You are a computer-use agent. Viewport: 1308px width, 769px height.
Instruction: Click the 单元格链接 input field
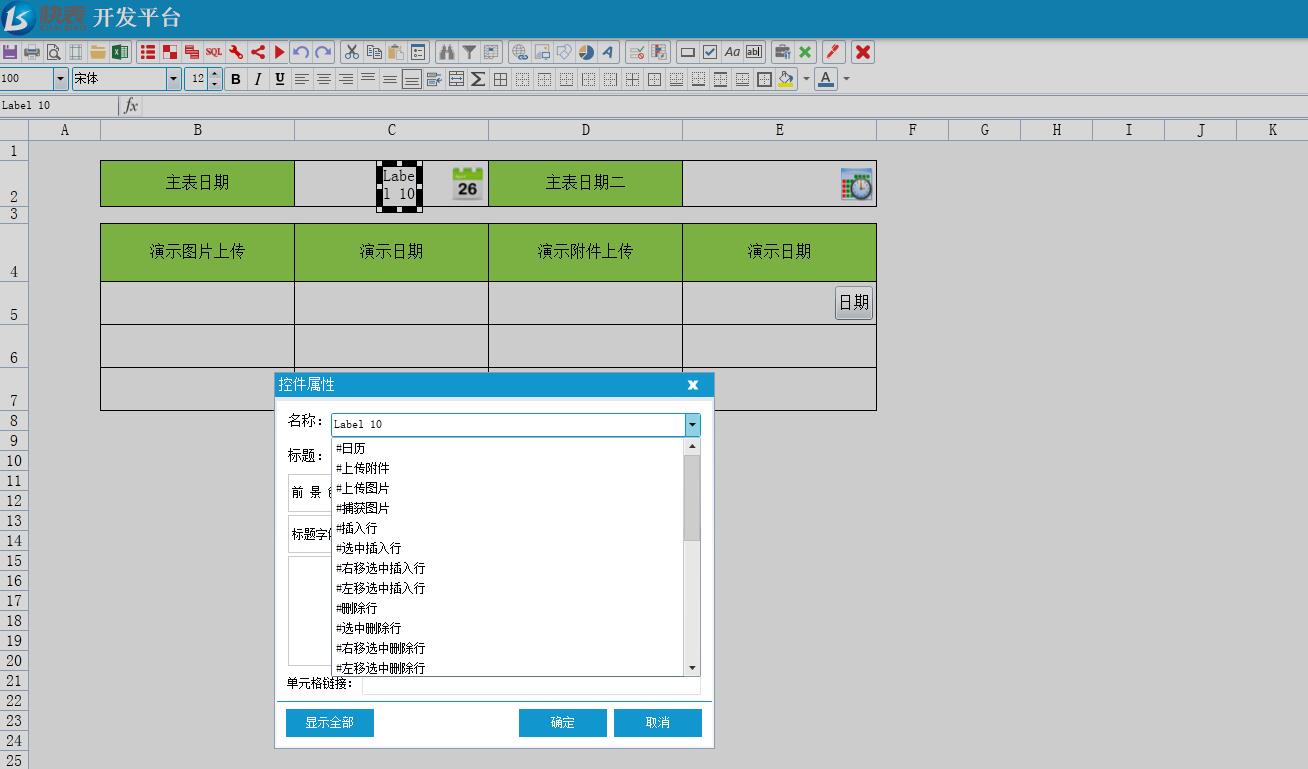point(531,684)
